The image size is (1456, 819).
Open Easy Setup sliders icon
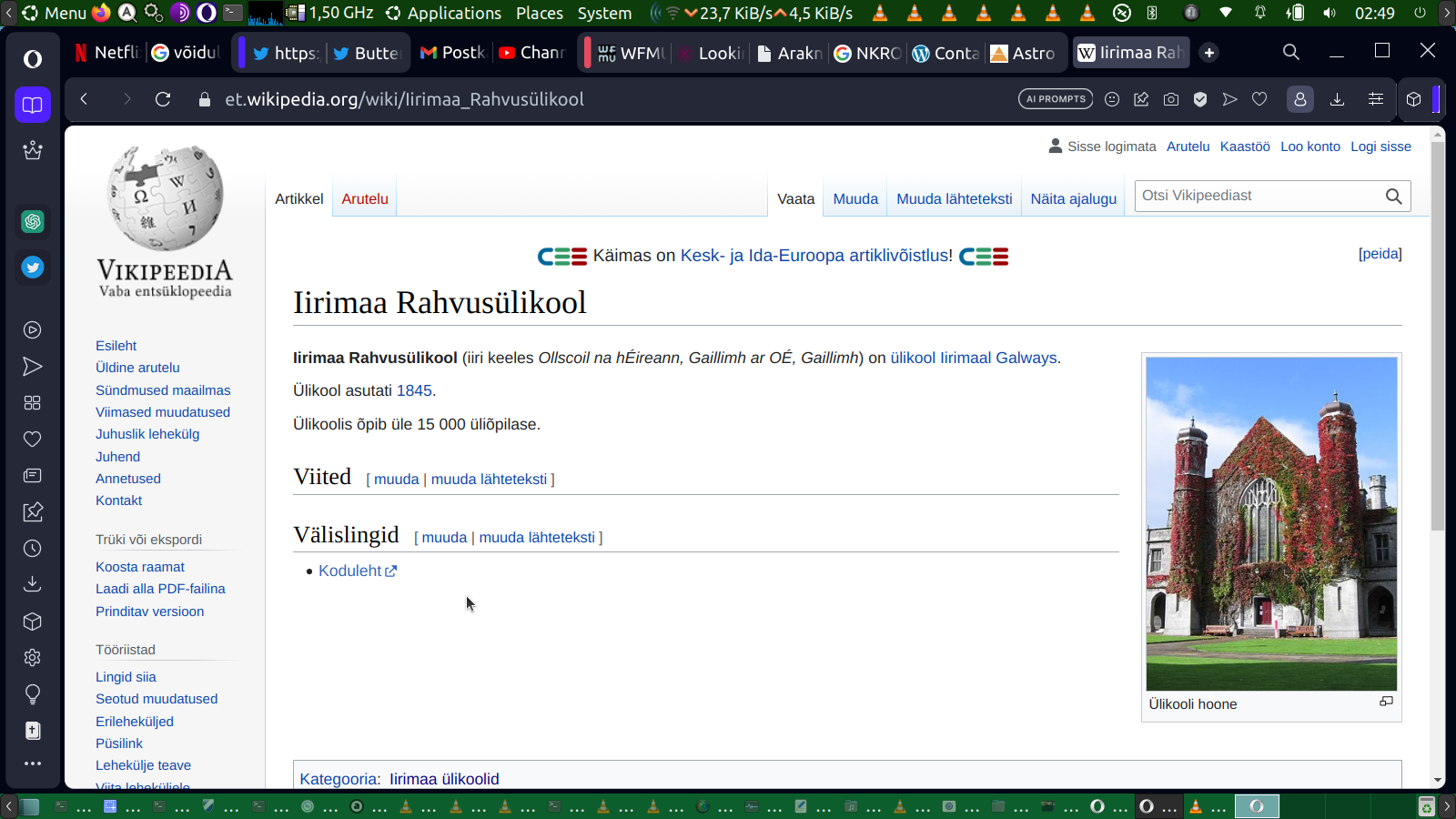coord(1376,99)
